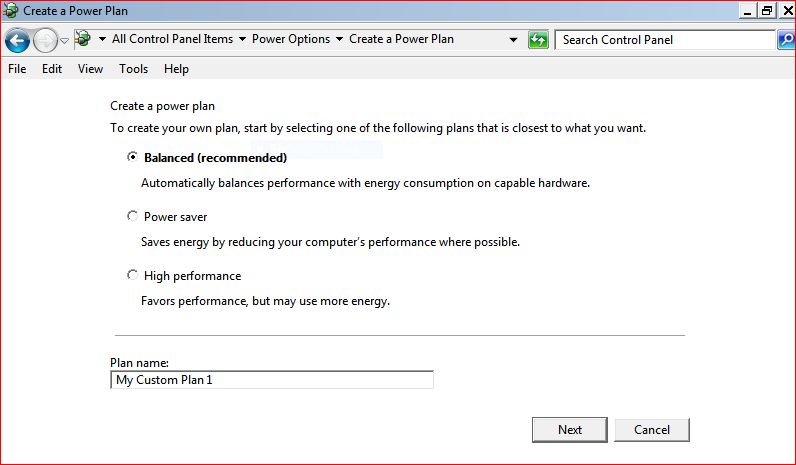Open the View menu
Screen dimensions: 796x465
[90, 69]
